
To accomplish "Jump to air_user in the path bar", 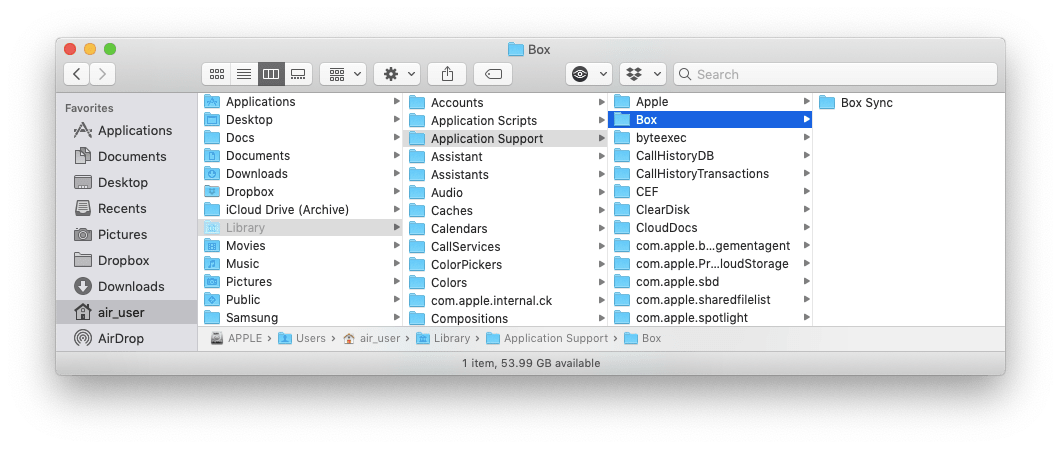I will 372,338.
